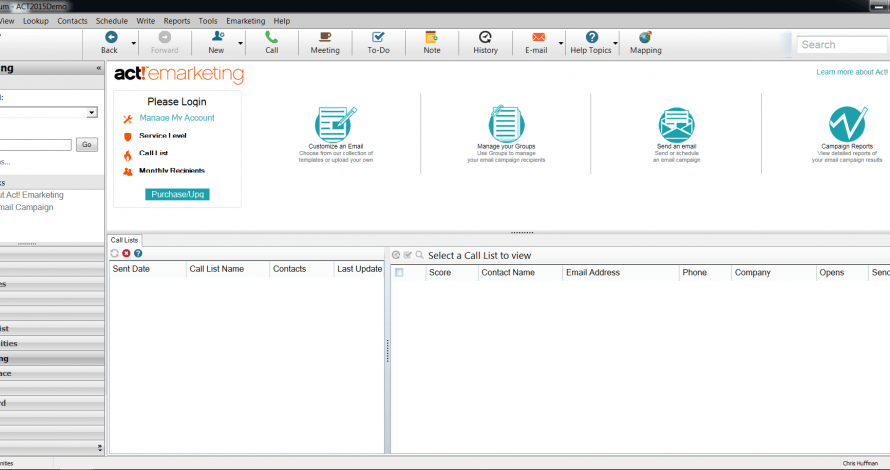Sort by the Call List Name column header

(228, 269)
